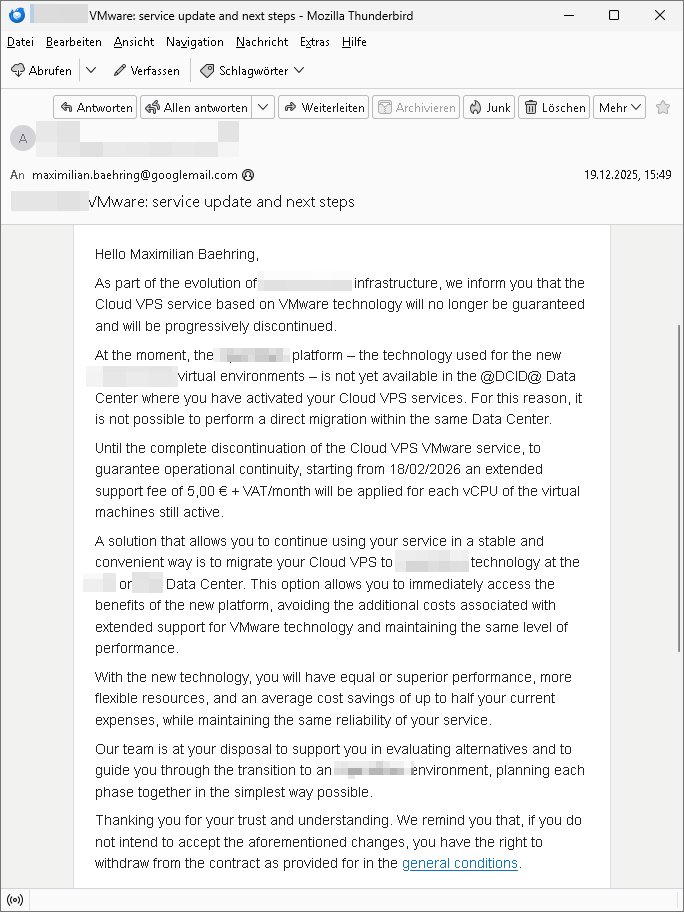Viewport: 684px width, 912px height.
Task: Reply using the Antworten button
Action: pos(95,108)
